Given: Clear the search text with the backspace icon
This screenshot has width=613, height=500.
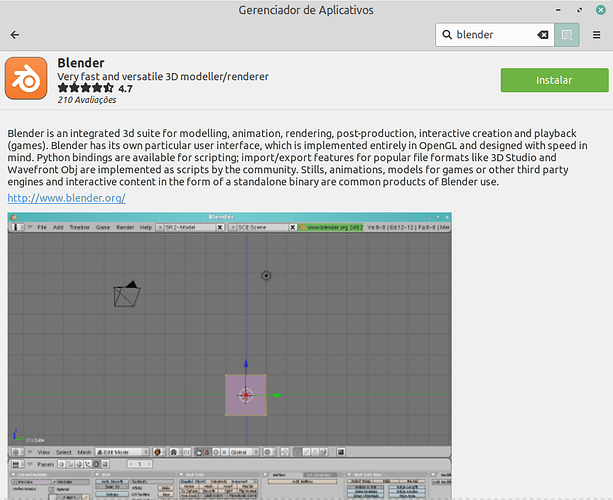Looking at the screenshot, I should pos(543,35).
